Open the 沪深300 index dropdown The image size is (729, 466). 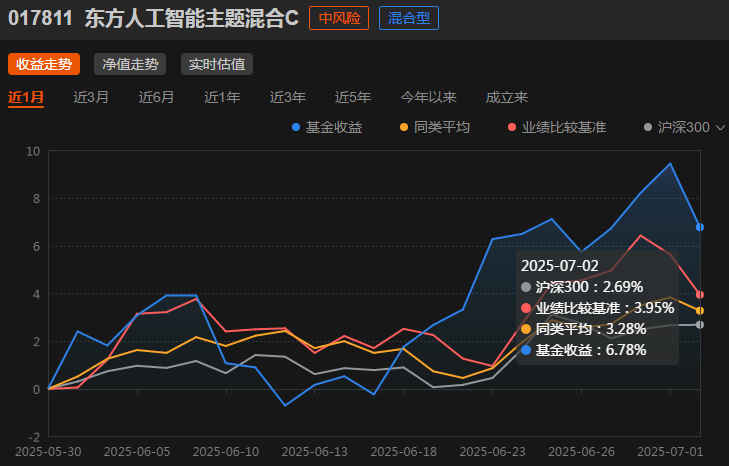tap(684, 127)
